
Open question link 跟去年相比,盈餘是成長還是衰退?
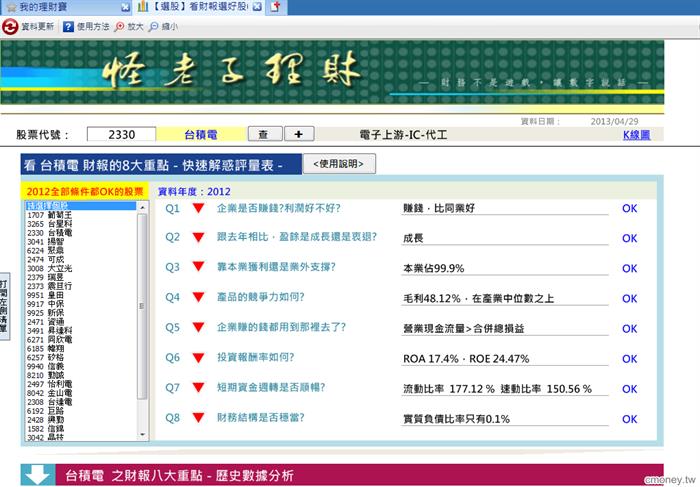(x=297, y=237)
